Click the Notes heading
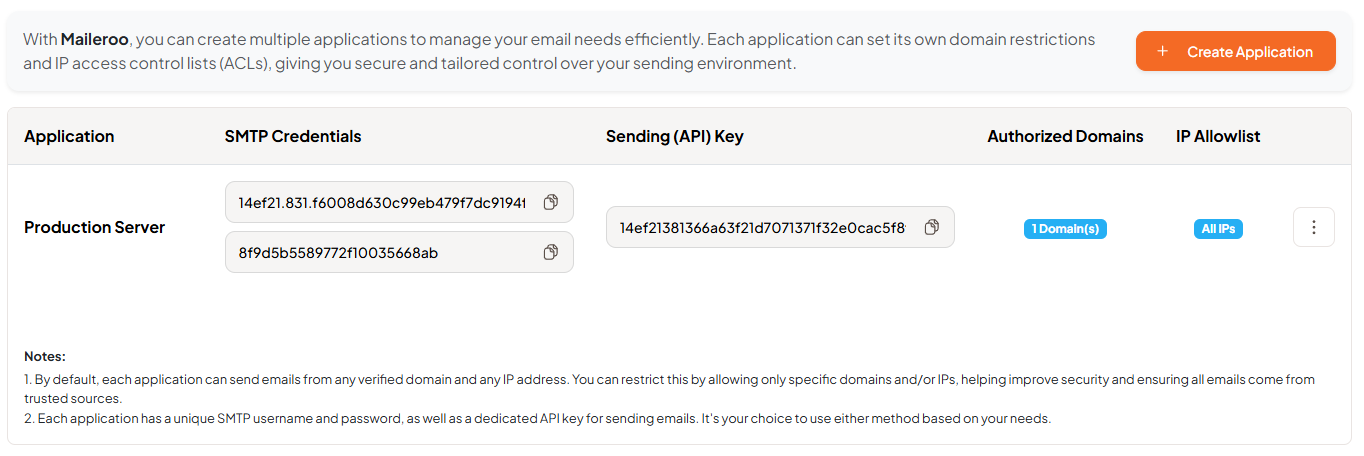This screenshot has height=456, width=1364. pos(45,356)
